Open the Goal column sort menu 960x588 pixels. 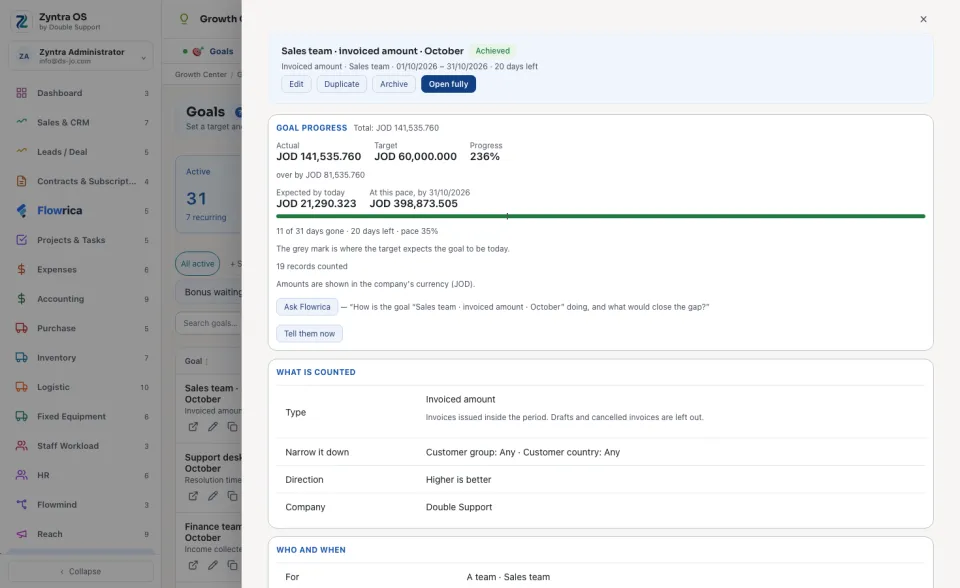coord(207,361)
